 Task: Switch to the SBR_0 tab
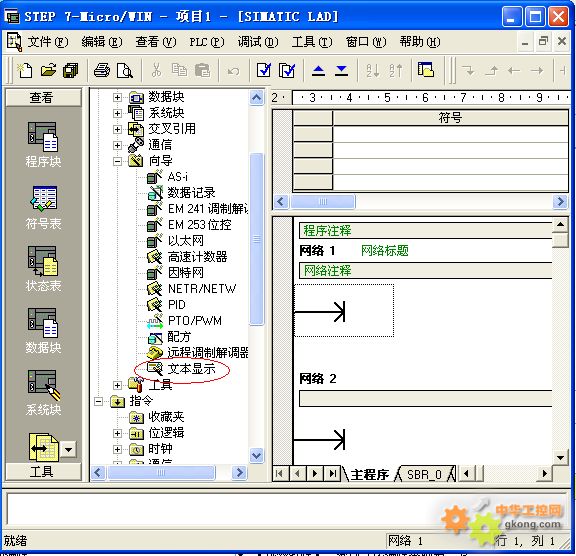pos(424,474)
